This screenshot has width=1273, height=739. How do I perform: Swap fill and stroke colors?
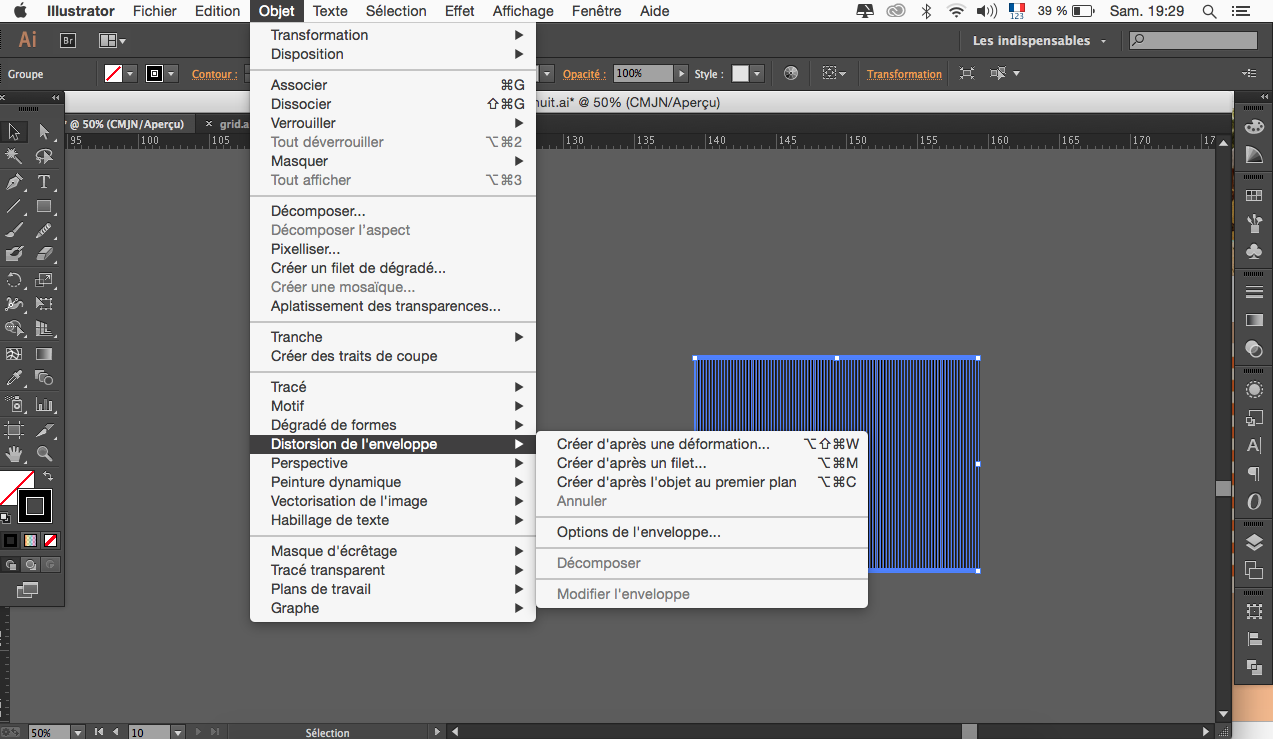49,477
